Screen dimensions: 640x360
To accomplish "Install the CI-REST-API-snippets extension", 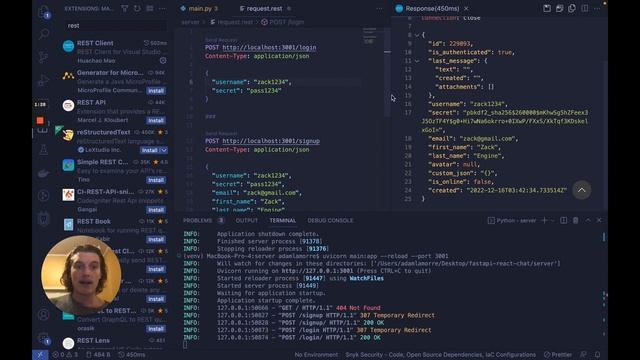I will point(156,210).
